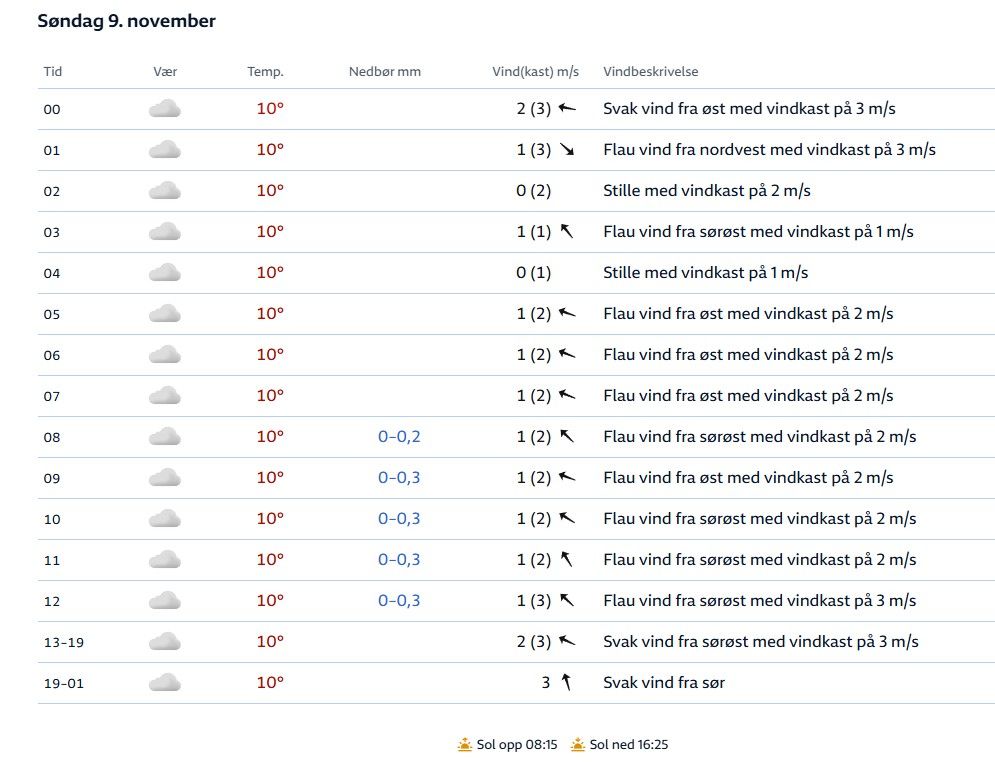Image resolution: width=995 pixels, height=762 pixels.
Task: Click the sunrise icon next to Sol opp
Action: [x=464, y=745]
